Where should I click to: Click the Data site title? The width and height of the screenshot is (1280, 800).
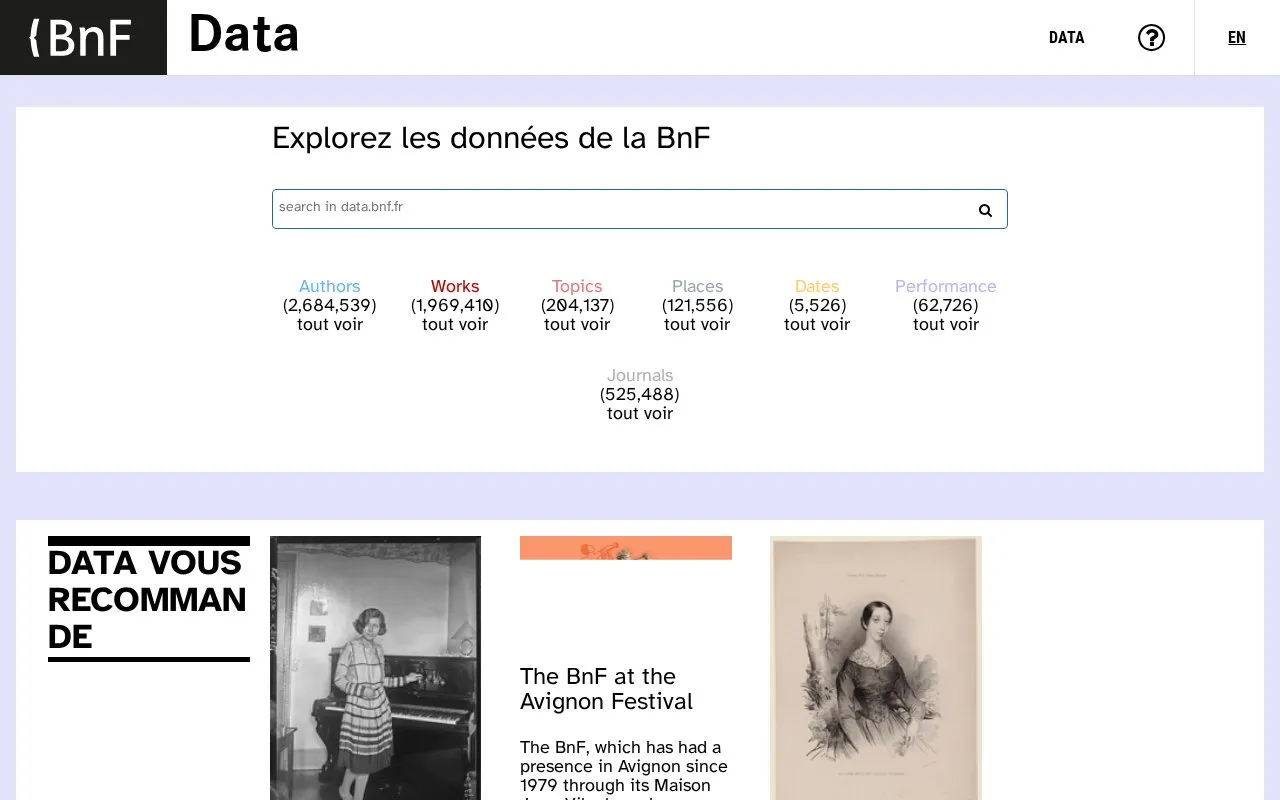(244, 34)
